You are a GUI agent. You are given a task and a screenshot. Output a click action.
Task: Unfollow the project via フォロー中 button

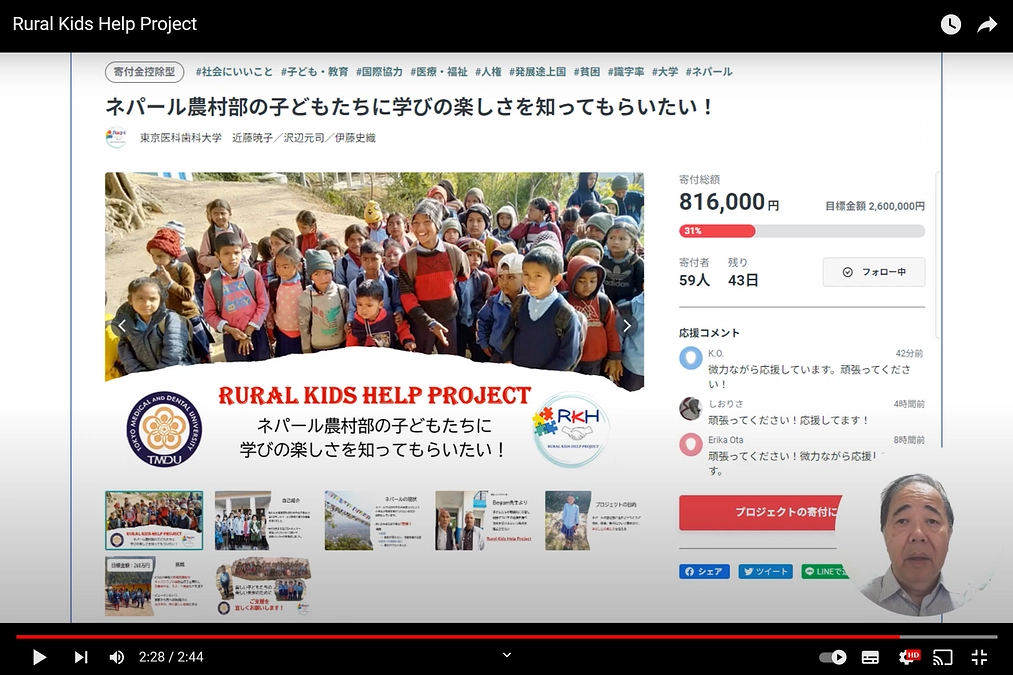point(873,271)
